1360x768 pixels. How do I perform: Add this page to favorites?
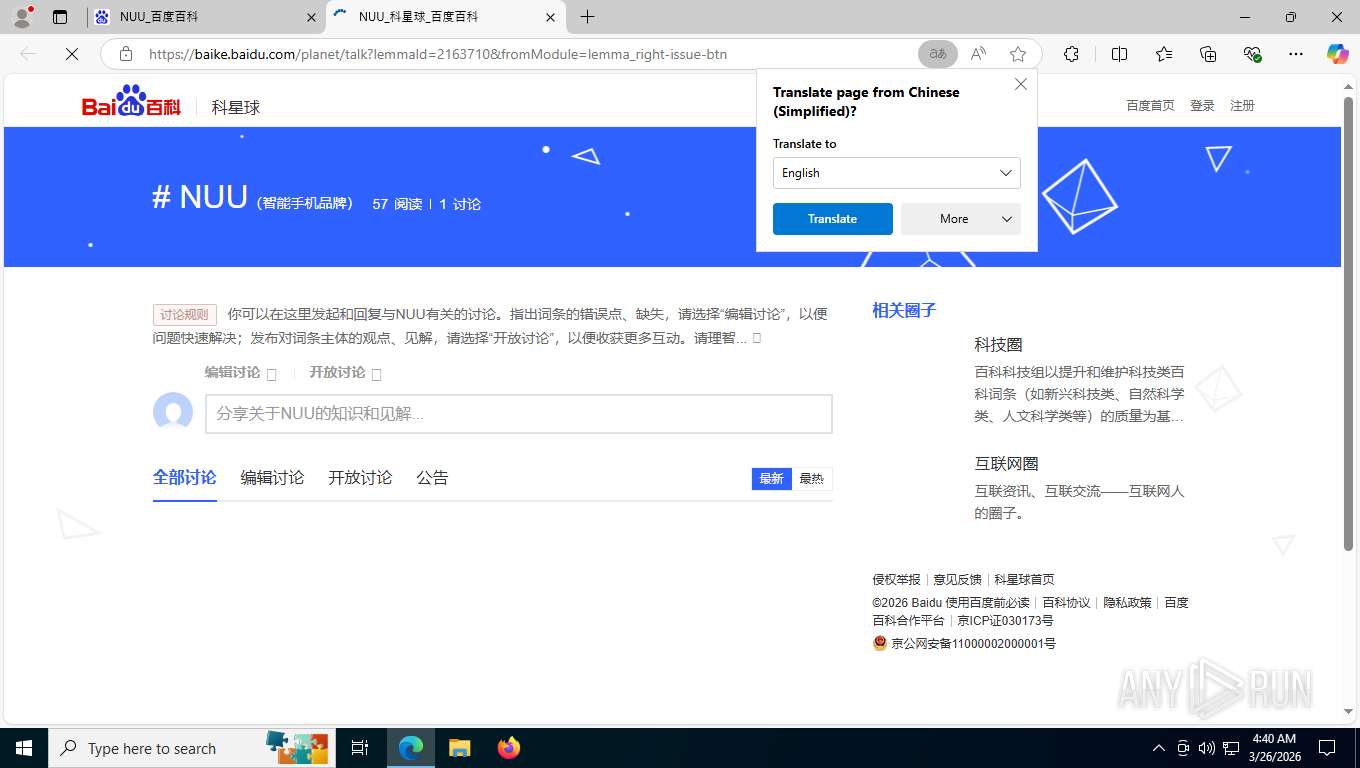[1018, 54]
